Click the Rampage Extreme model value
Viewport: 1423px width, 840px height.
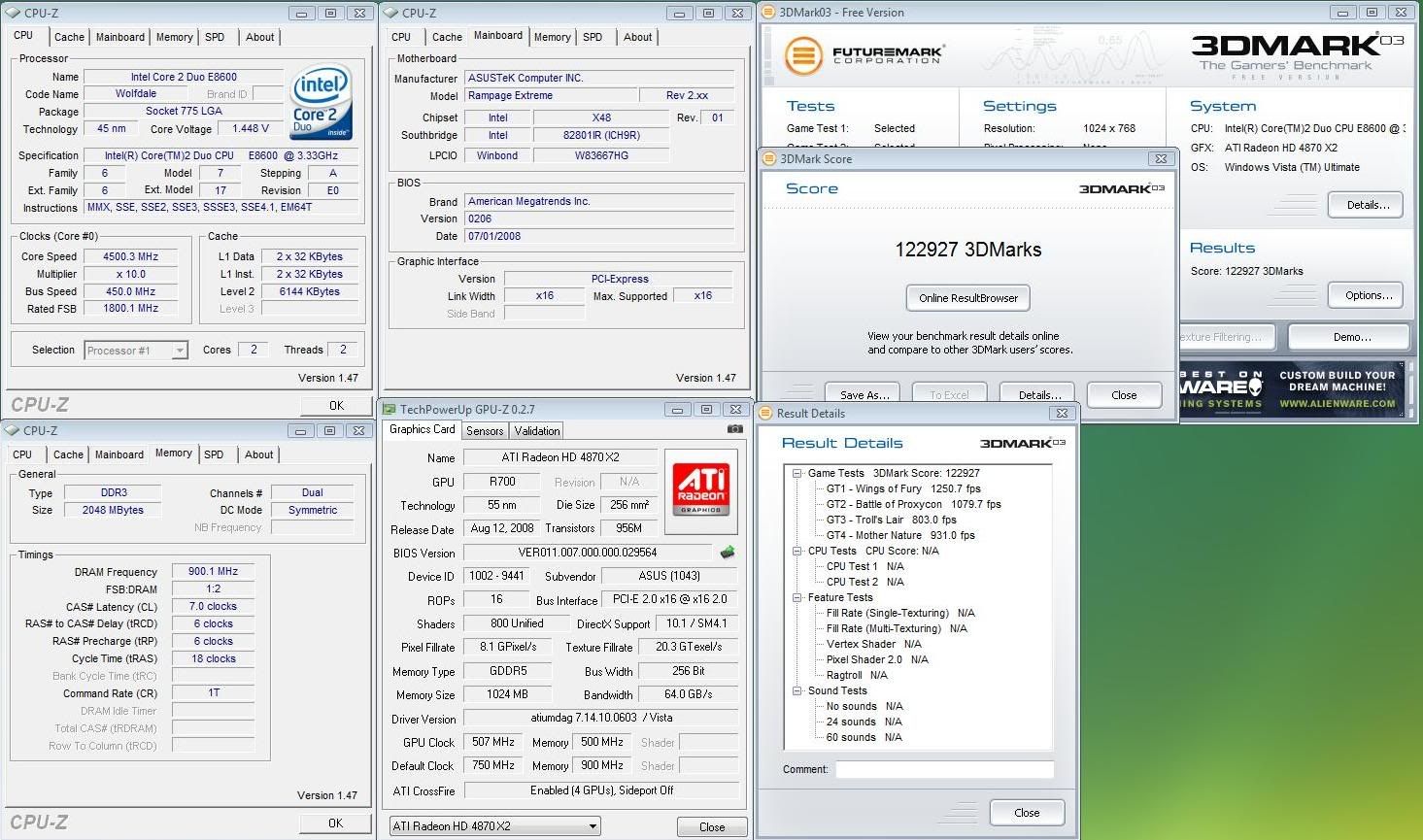click(x=550, y=95)
